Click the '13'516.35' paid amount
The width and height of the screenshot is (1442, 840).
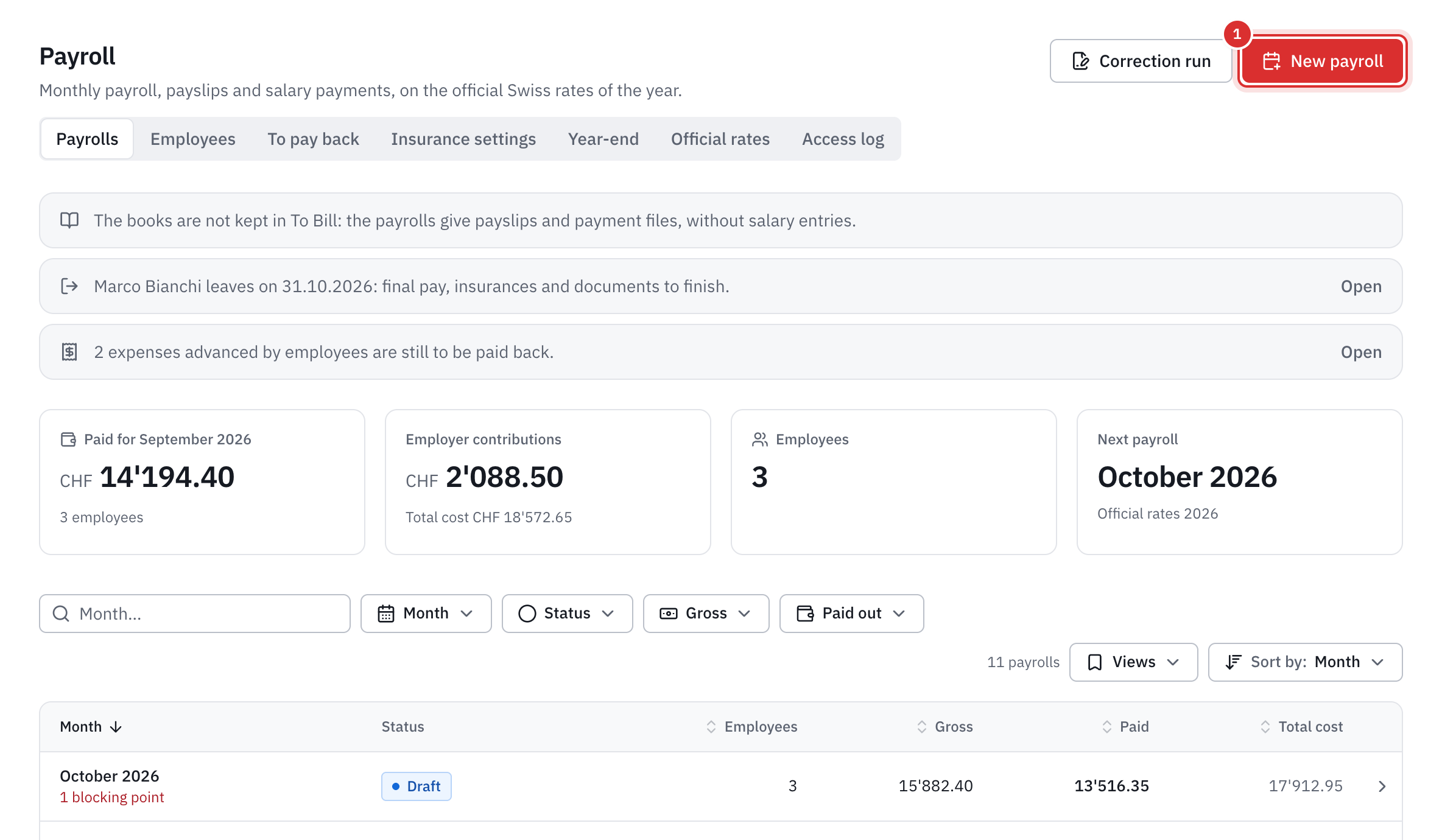click(1111, 786)
